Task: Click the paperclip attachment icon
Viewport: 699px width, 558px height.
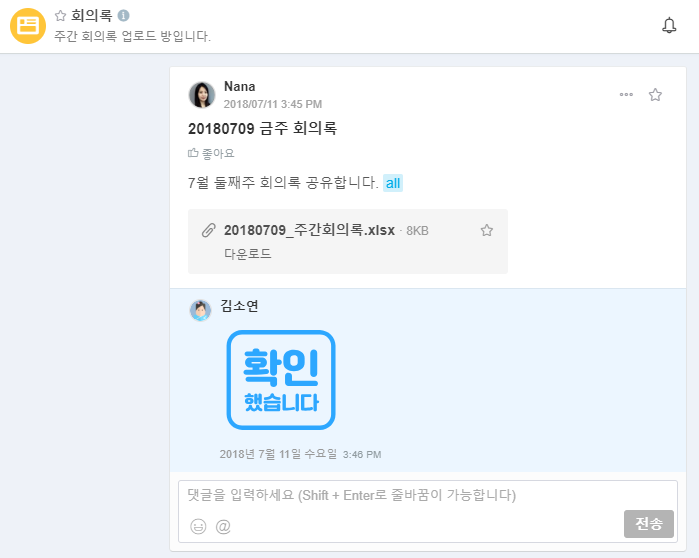Action: pyautogui.click(x=208, y=231)
